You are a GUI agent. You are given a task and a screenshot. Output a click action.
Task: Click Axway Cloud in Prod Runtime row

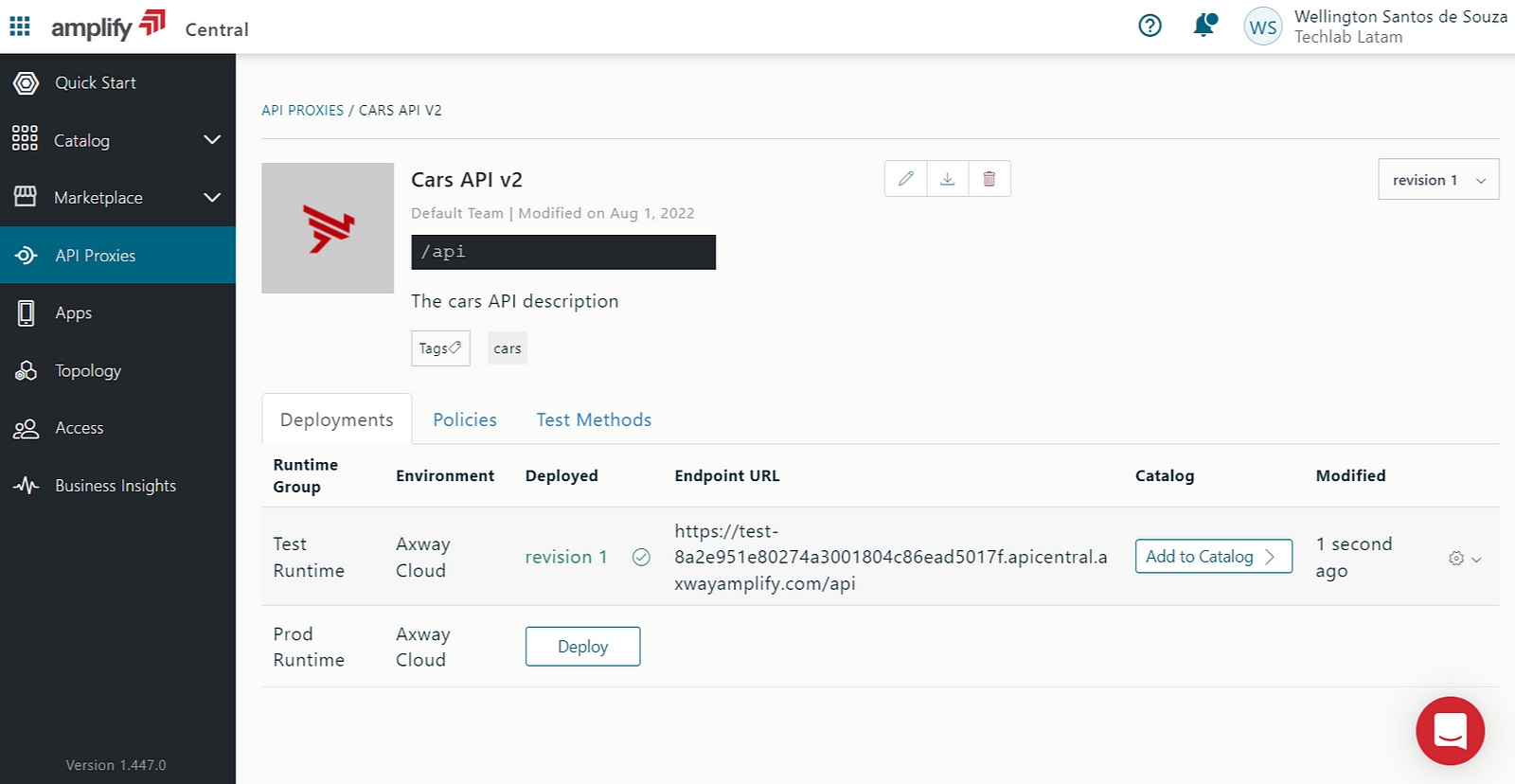click(423, 647)
